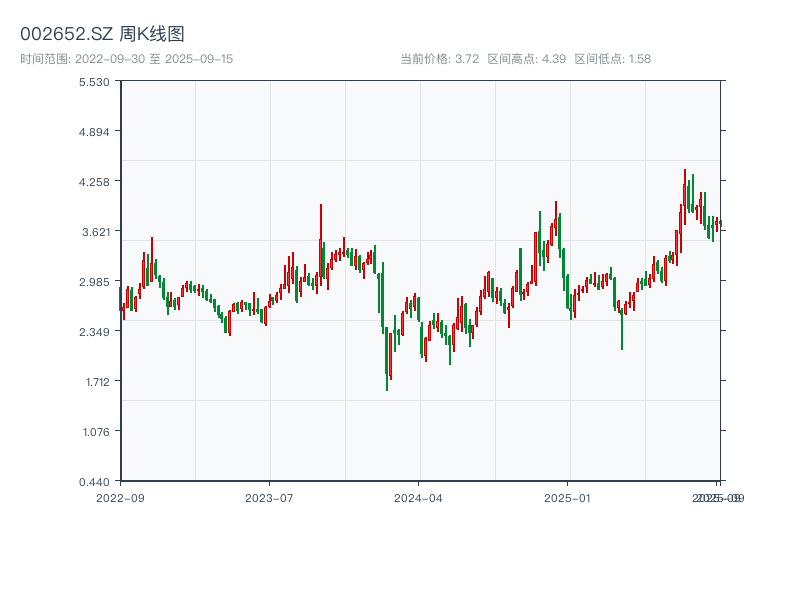800x600 pixels.
Task: Click the green candlestick at the 1.58 low
Action: coord(387,359)
